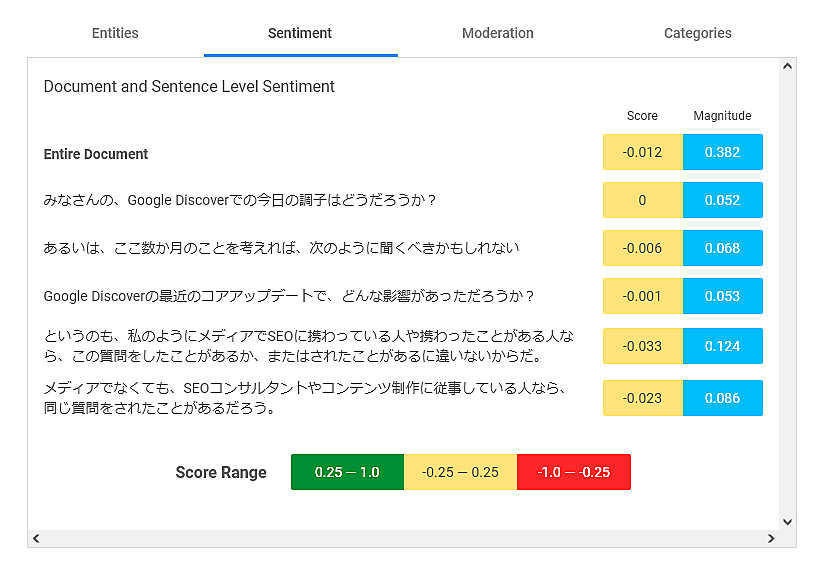The image size is (823, 566).
Task: Click the score value -0.023
Action: [642, 398]
